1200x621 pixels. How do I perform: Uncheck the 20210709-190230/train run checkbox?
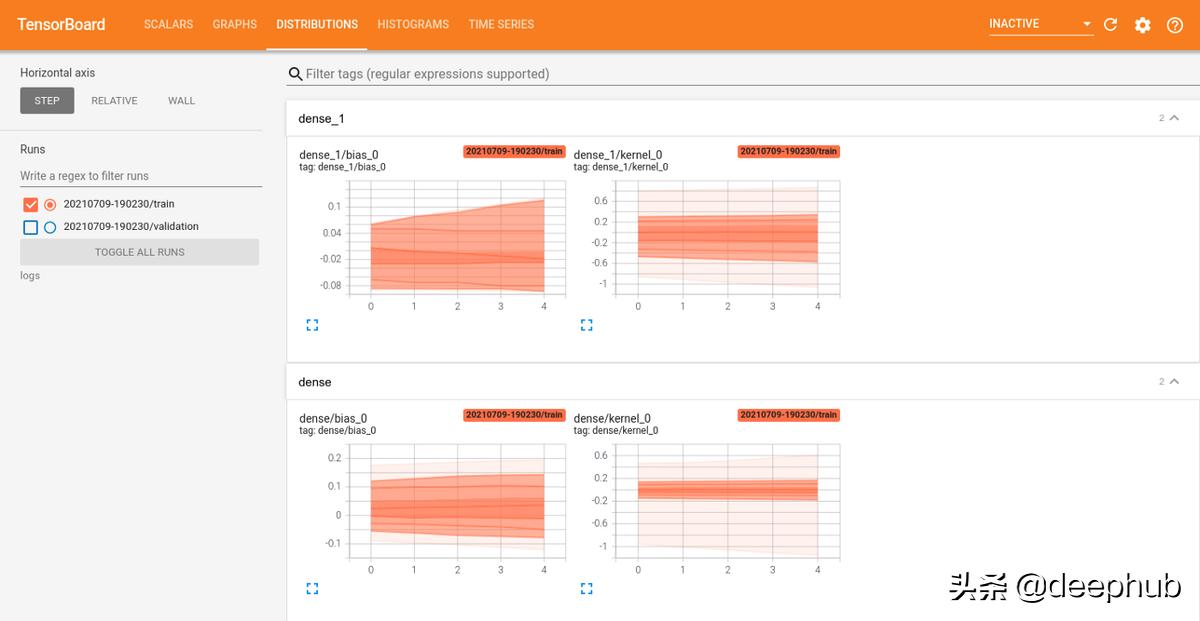coord(30,204)
